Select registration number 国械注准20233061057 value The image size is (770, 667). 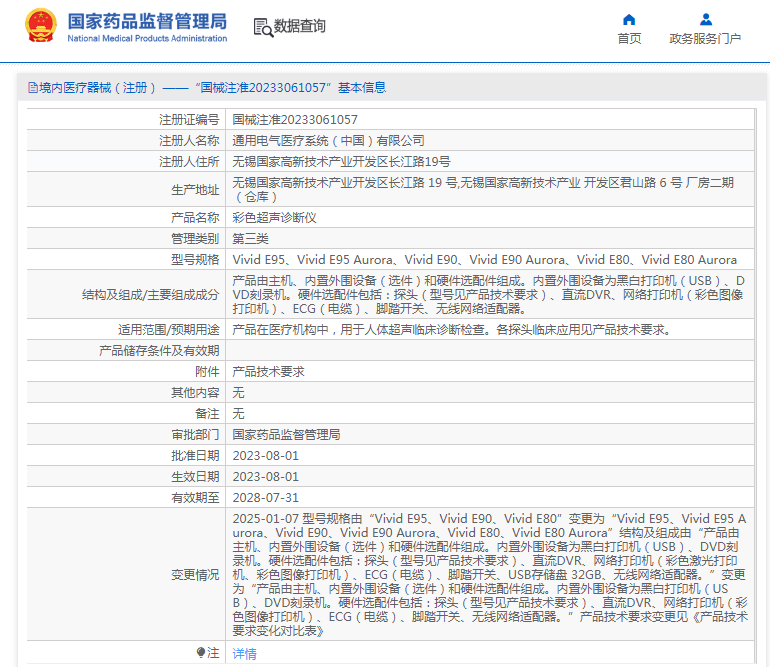(295, 119)
